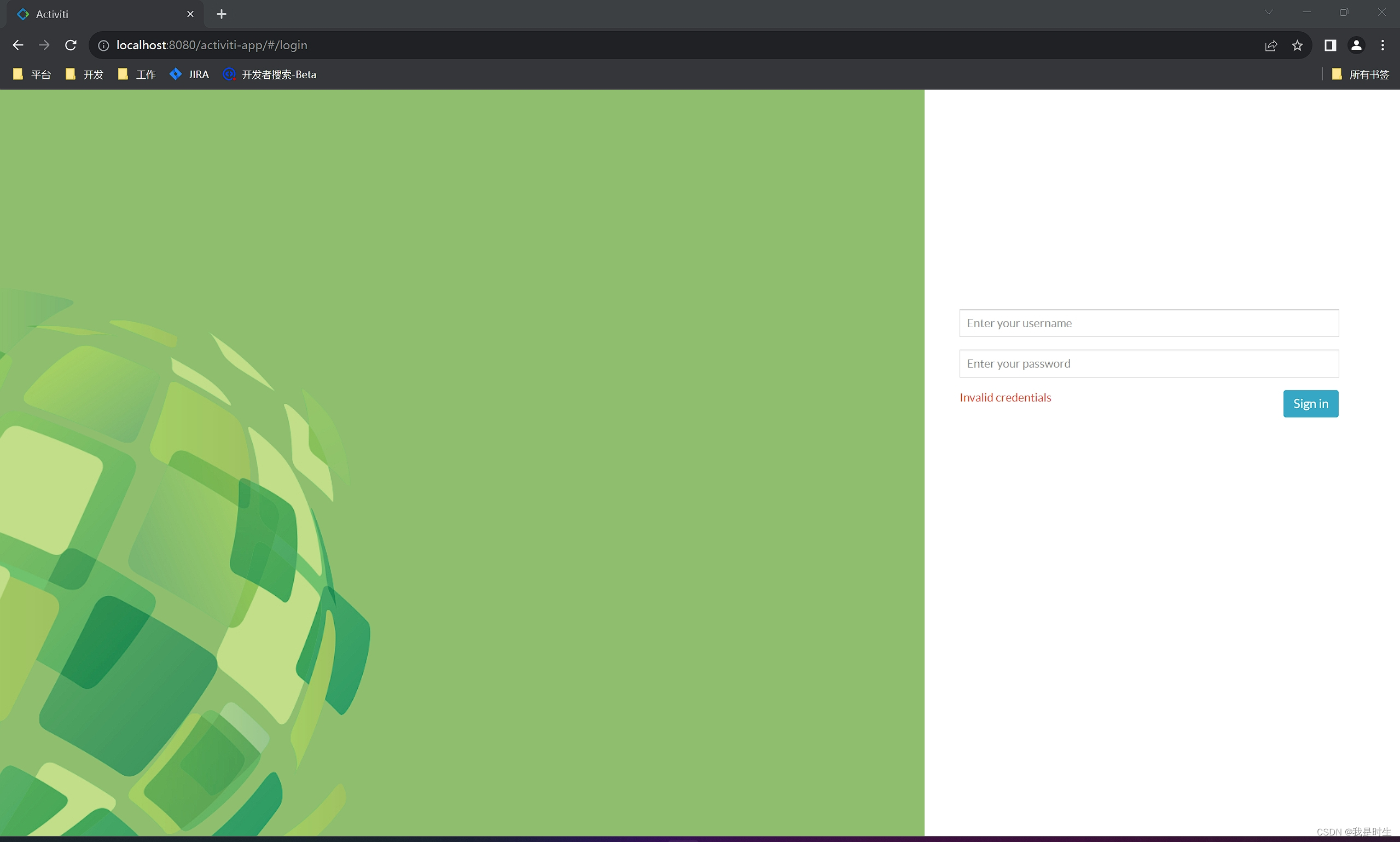Click the 所有书签 bookmarks menu

1362,74
